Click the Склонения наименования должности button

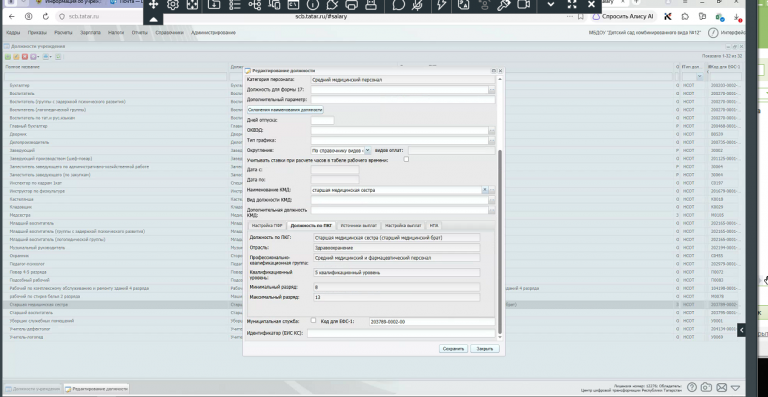point(285,110)
